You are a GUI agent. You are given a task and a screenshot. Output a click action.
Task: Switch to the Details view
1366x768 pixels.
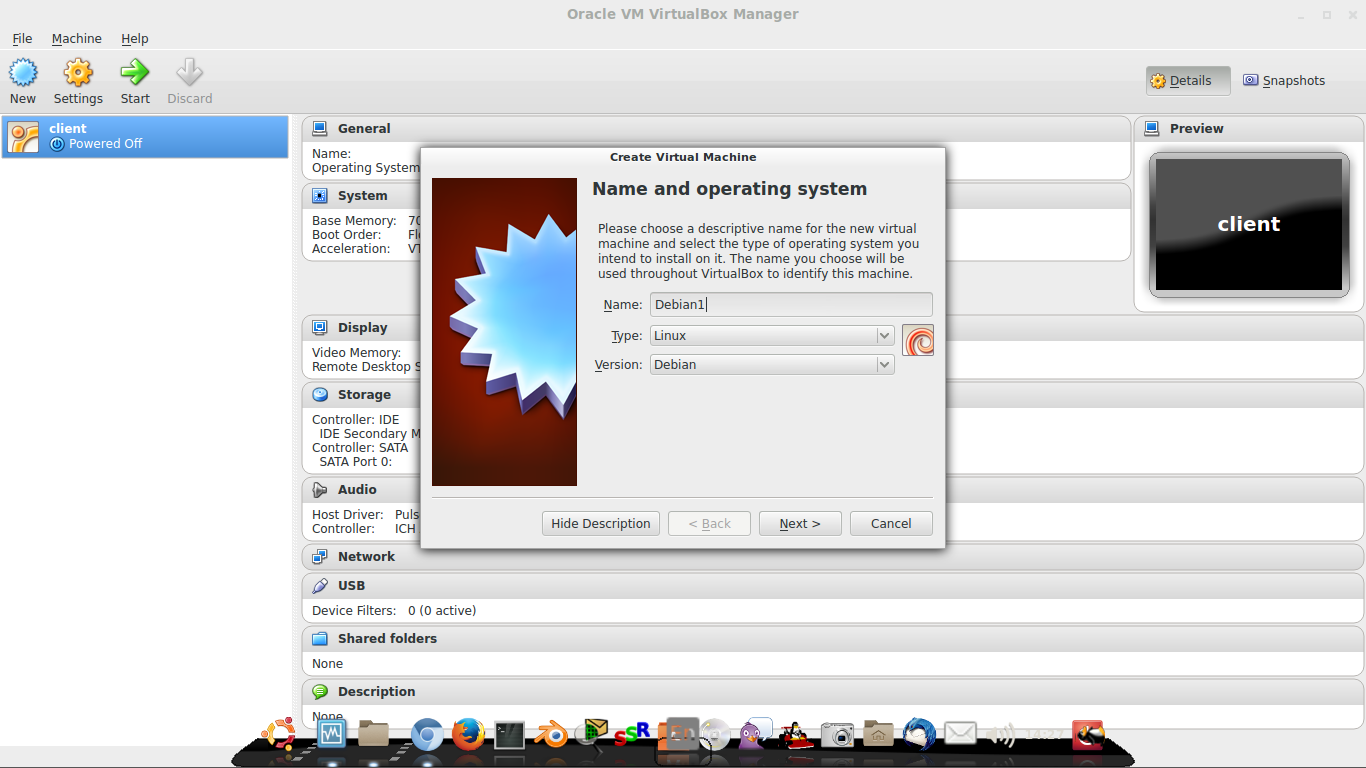[1188, 81]
